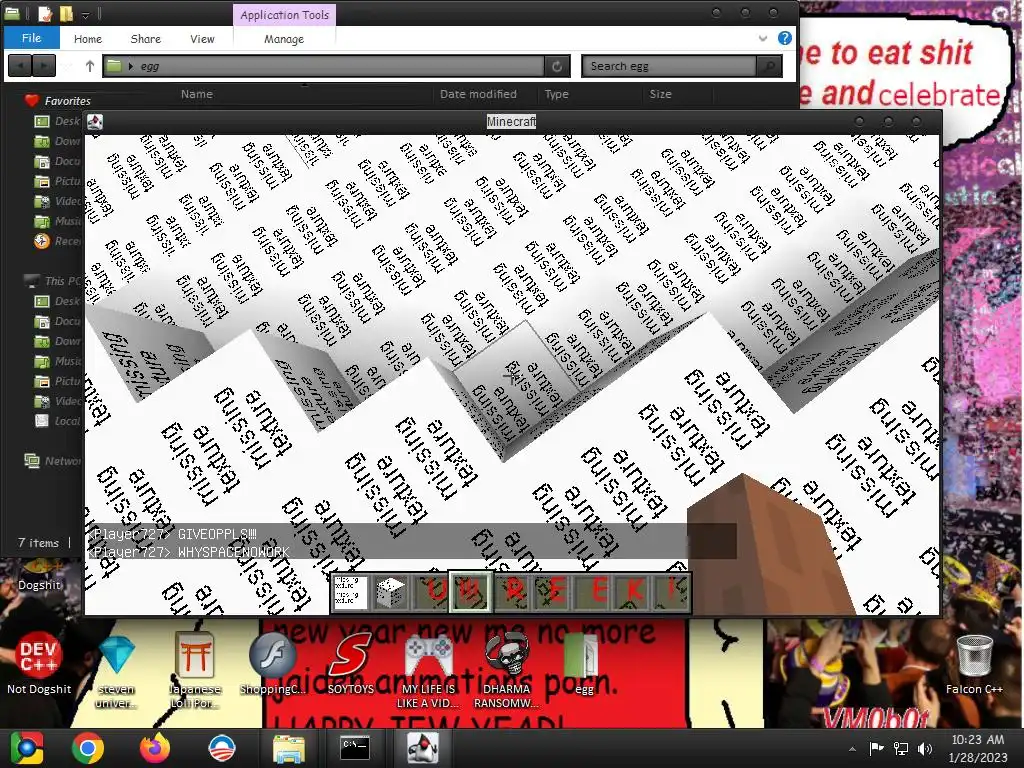Select the ShoppingC Flash desktop icon
The image size is (1024, 768).
click(x=272, y=664)
